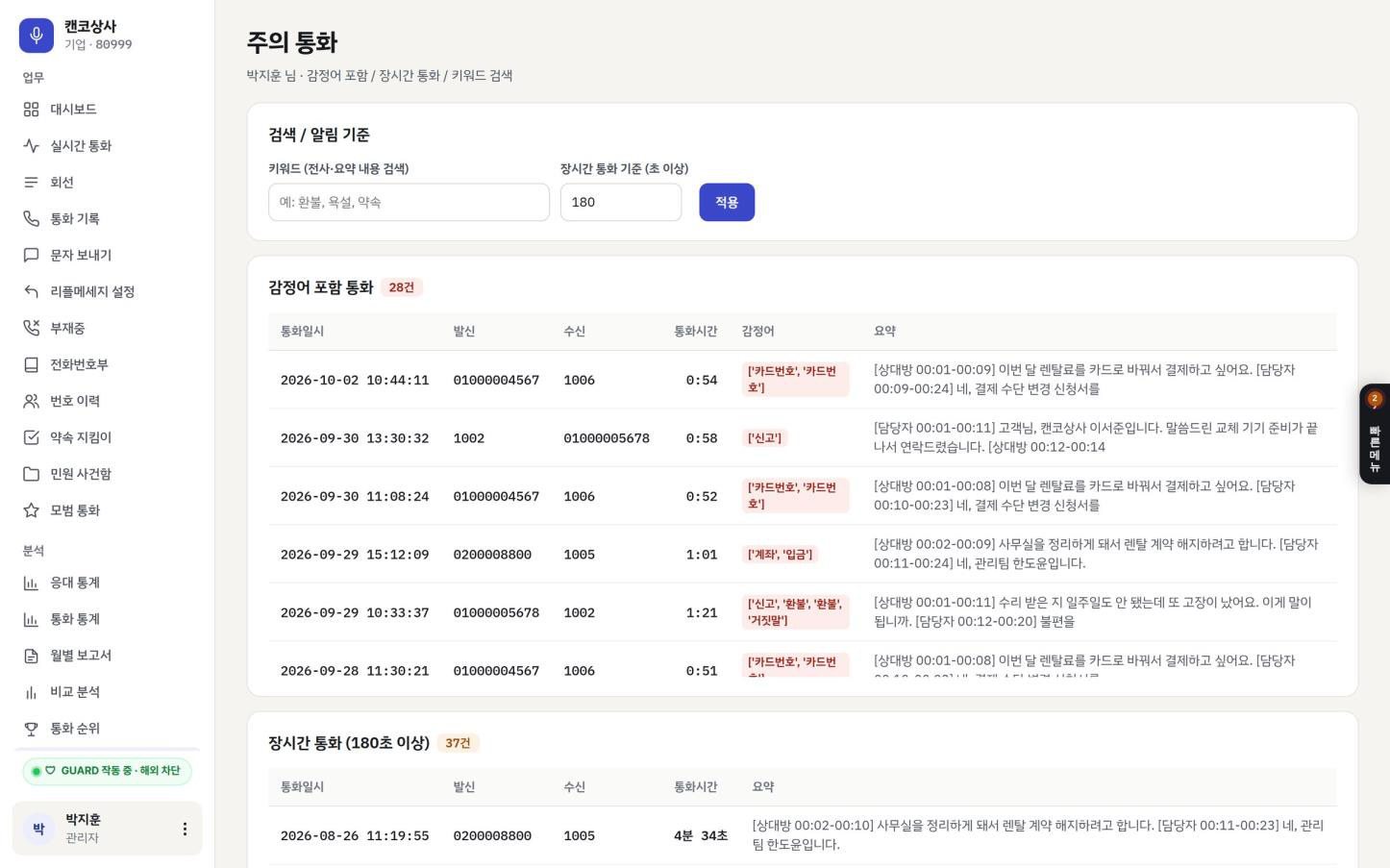Click the ['신고'] emotion tag
The height and width of the screenshot is (868, 1390).
(x=765, y=438)
